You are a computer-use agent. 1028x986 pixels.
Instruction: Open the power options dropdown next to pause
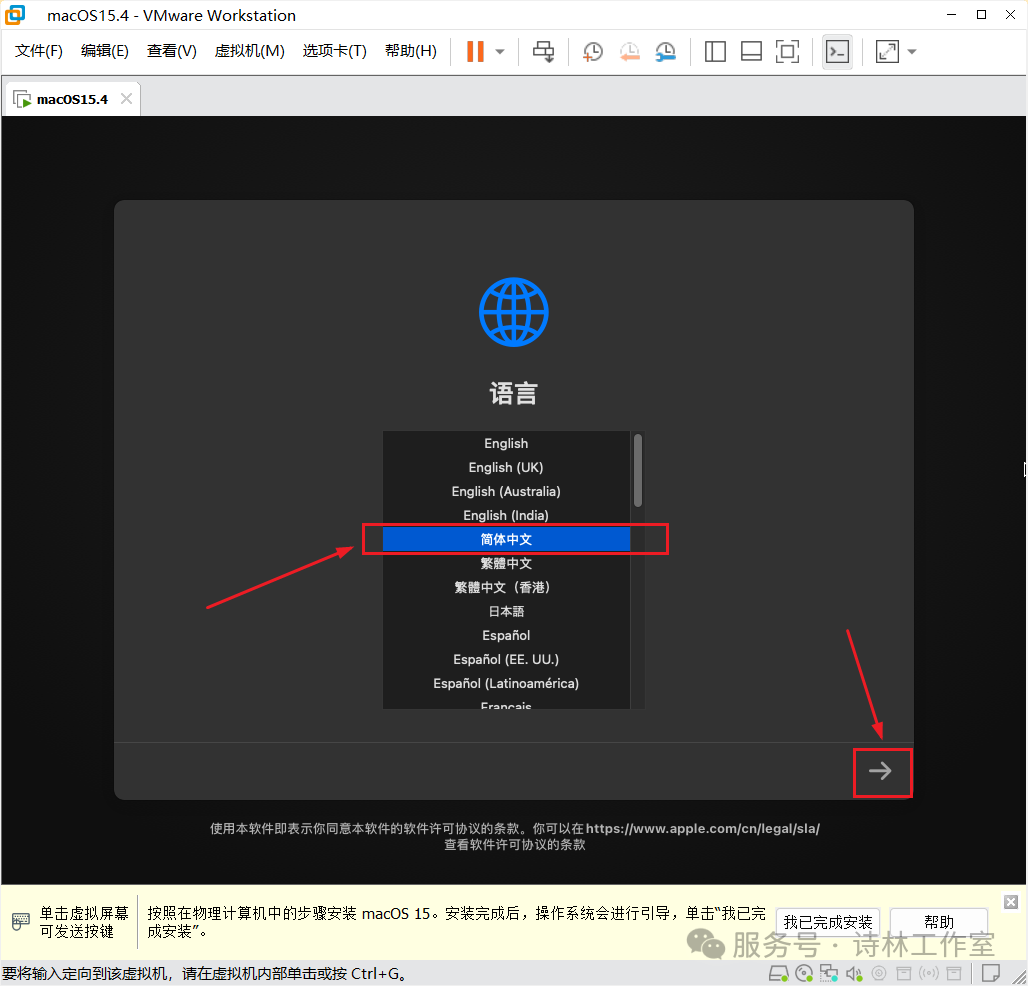pos(500,52)
